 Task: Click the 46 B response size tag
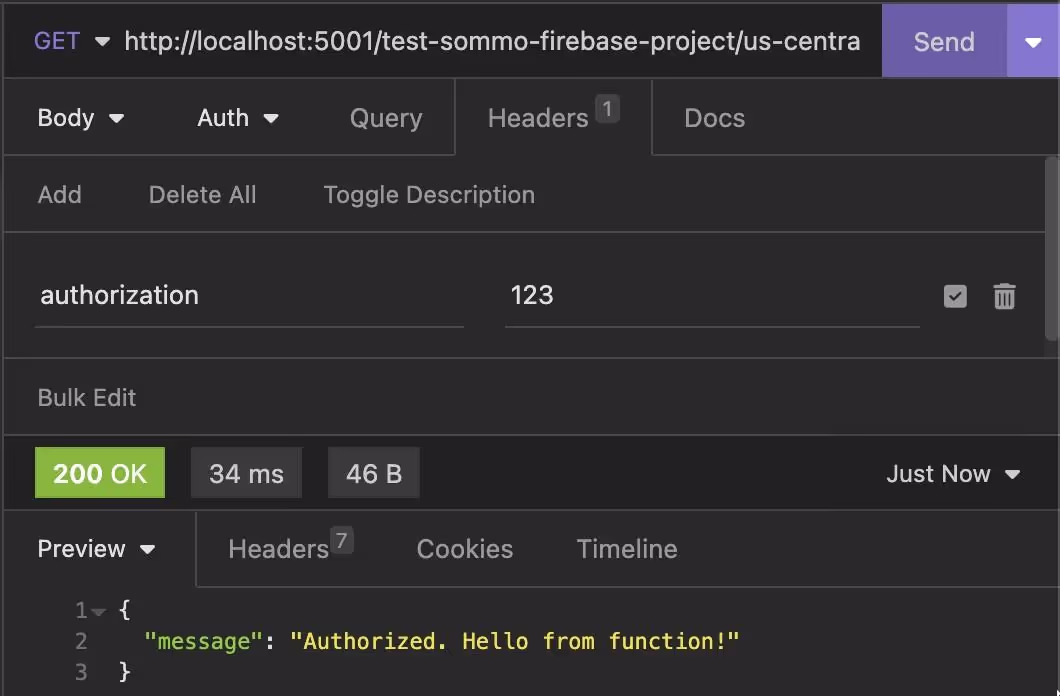click(374, 472)
